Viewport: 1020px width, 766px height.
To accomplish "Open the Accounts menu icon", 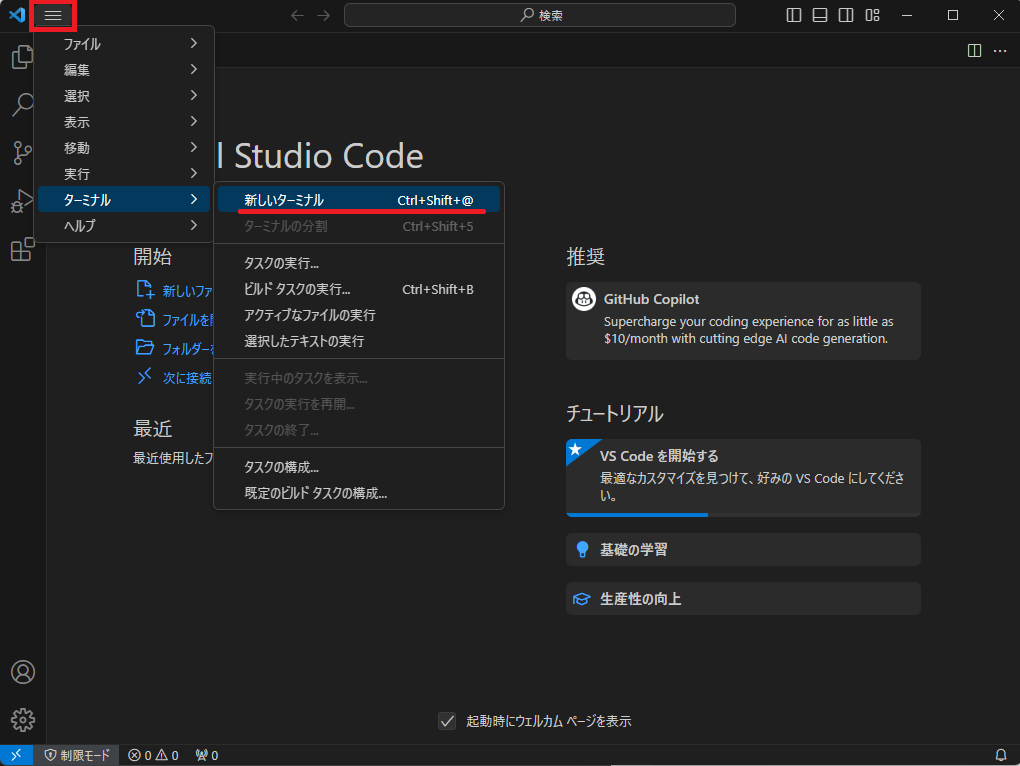I will click(x=23, y=672).
